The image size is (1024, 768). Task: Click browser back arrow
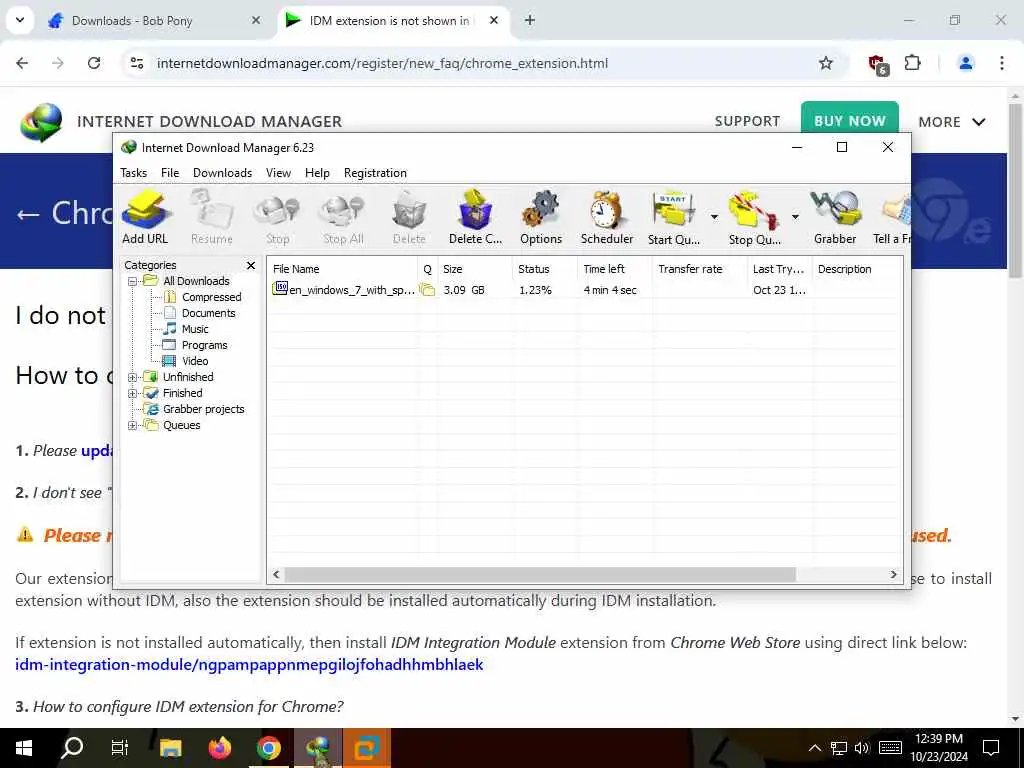click(x=22, y=63)
